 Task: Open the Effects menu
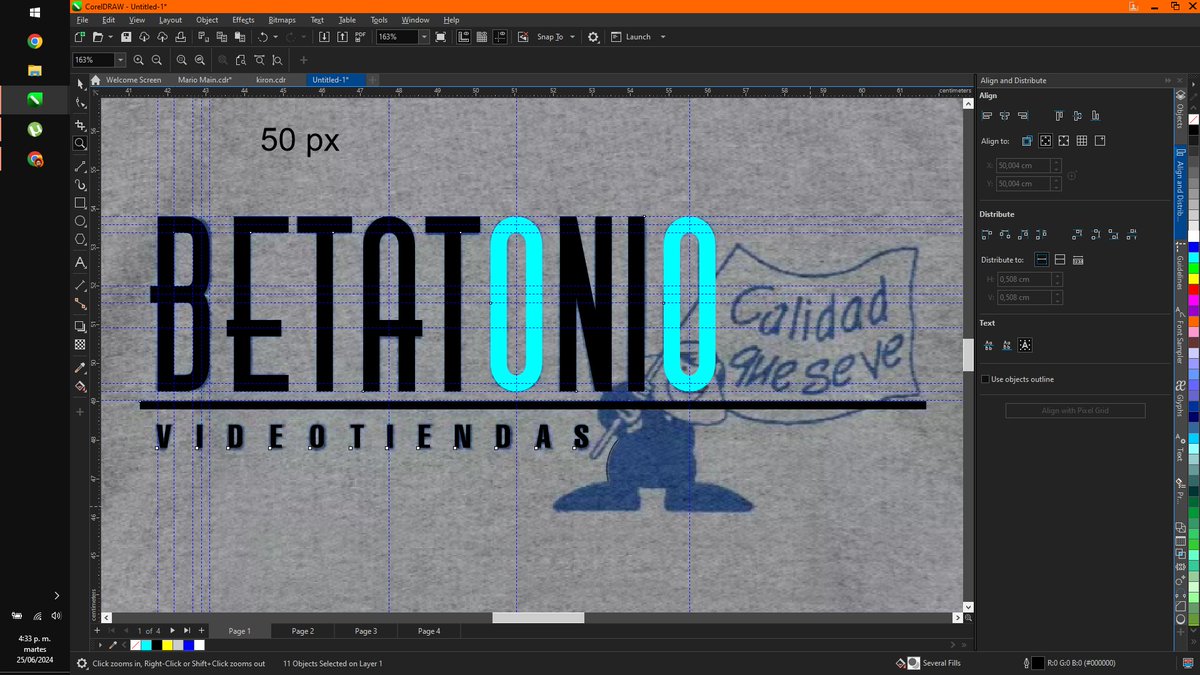(243, 20)
